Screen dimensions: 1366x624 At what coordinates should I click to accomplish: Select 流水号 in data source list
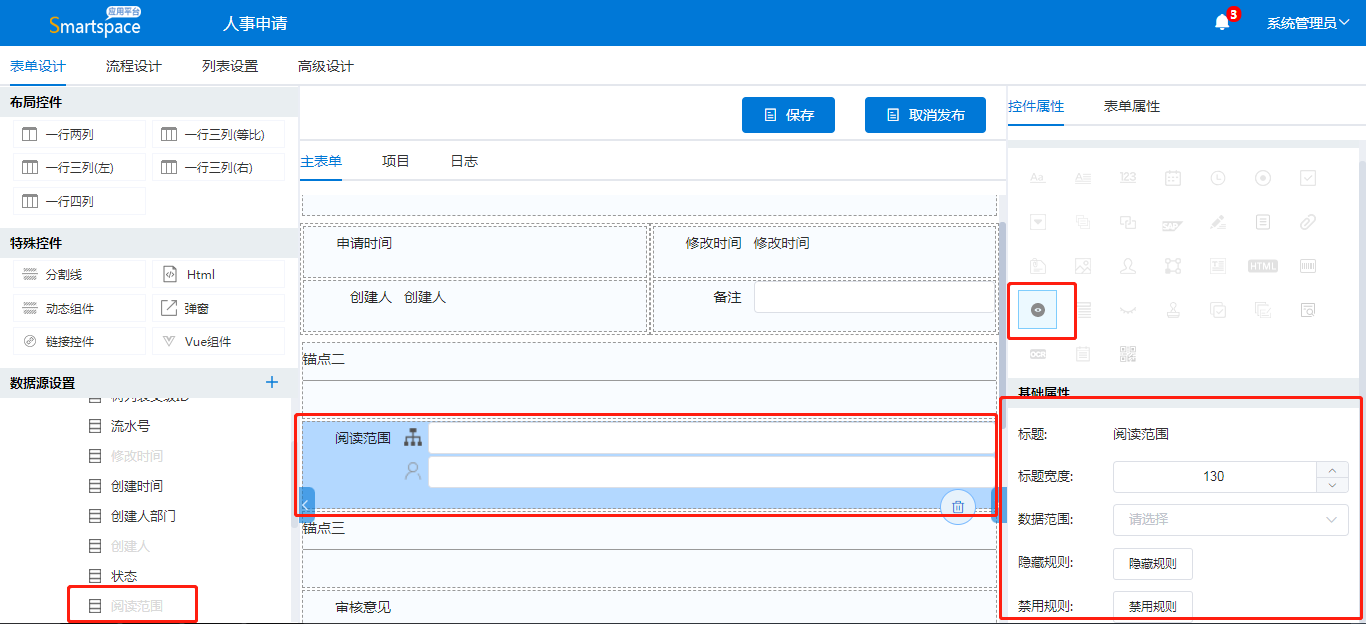130,426
